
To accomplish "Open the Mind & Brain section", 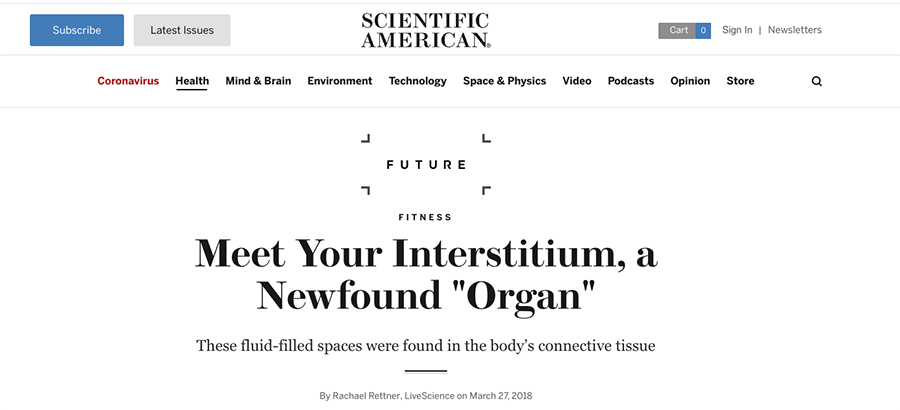I will coord(258,81).
